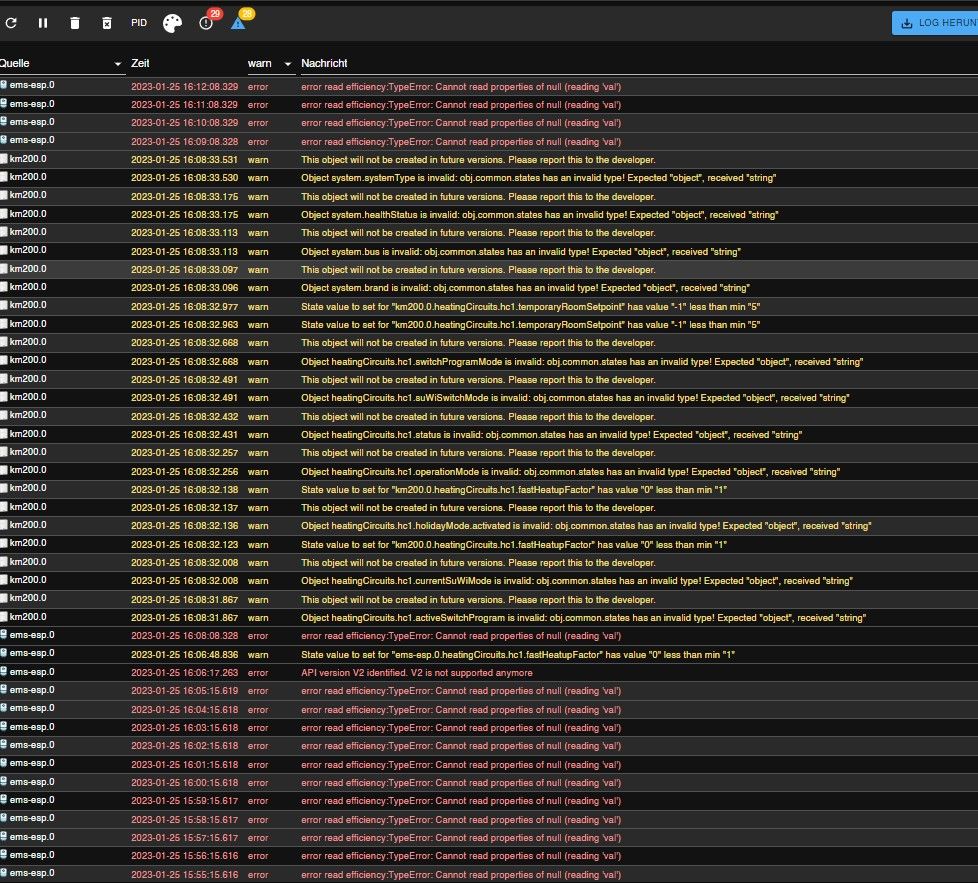Select the error row at 16:00:15.618
The height and width of the screenshot is (883, 978).
(x=489, y=783)
